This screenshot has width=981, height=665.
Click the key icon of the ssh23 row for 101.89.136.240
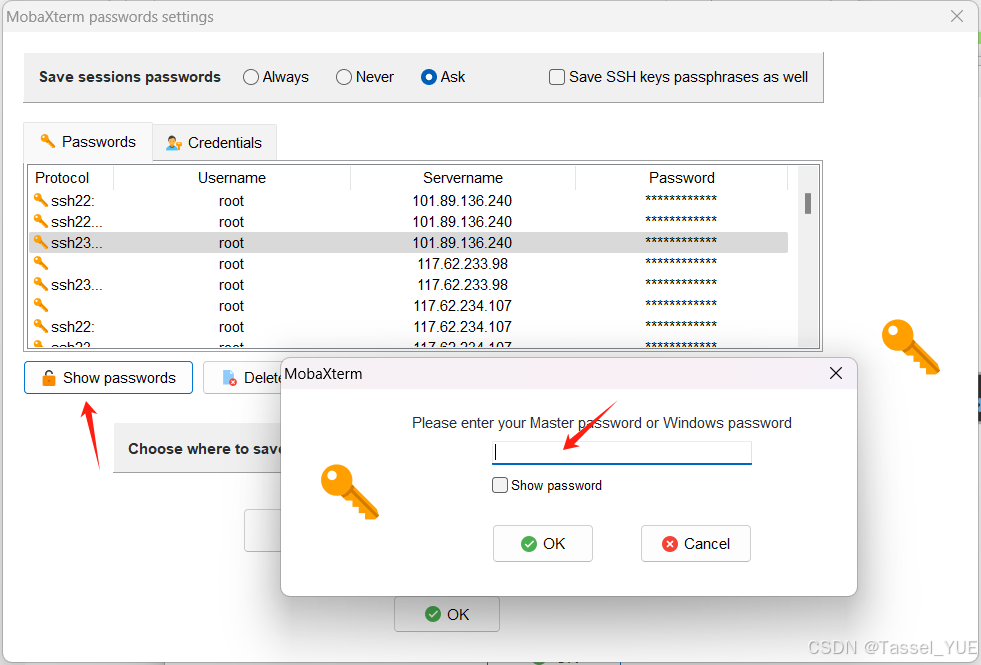pos(41,242)
